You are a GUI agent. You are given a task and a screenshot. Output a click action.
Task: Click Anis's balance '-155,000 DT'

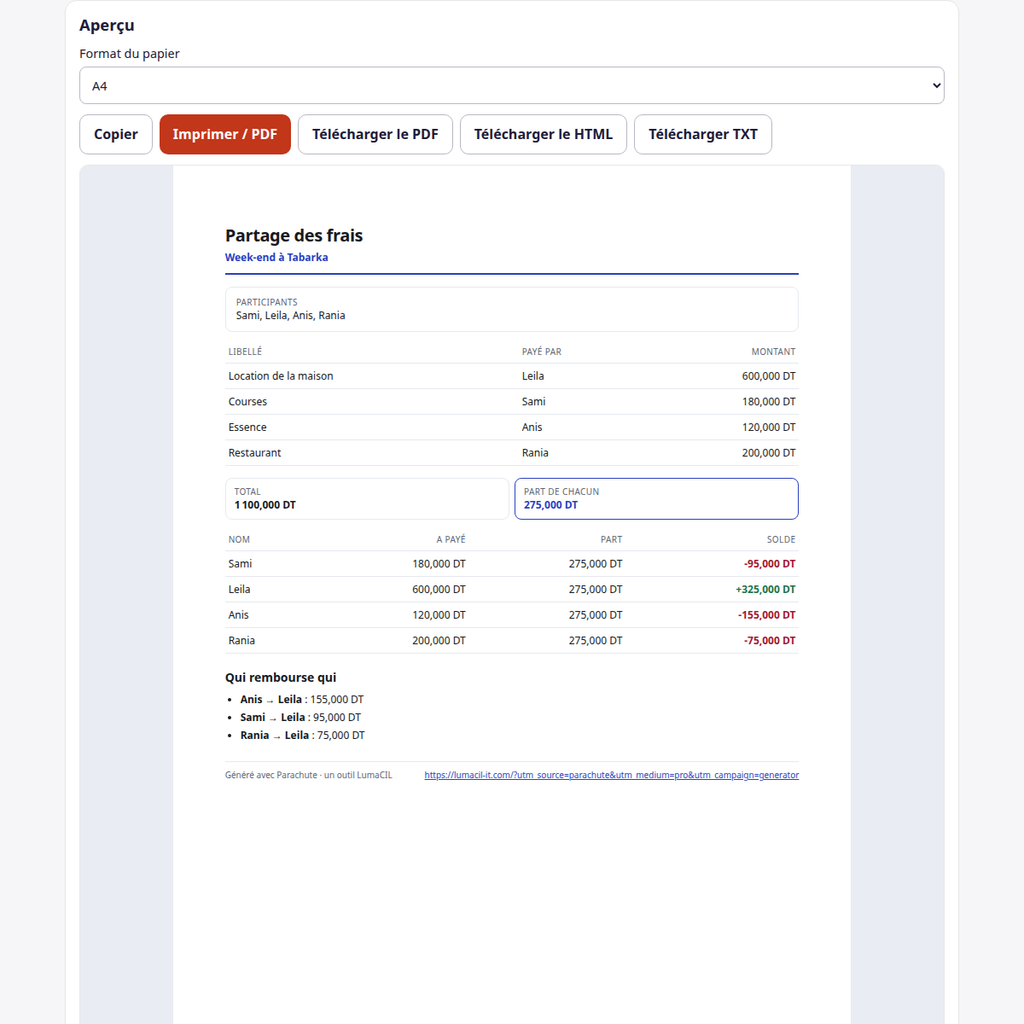tap(767, 615)
